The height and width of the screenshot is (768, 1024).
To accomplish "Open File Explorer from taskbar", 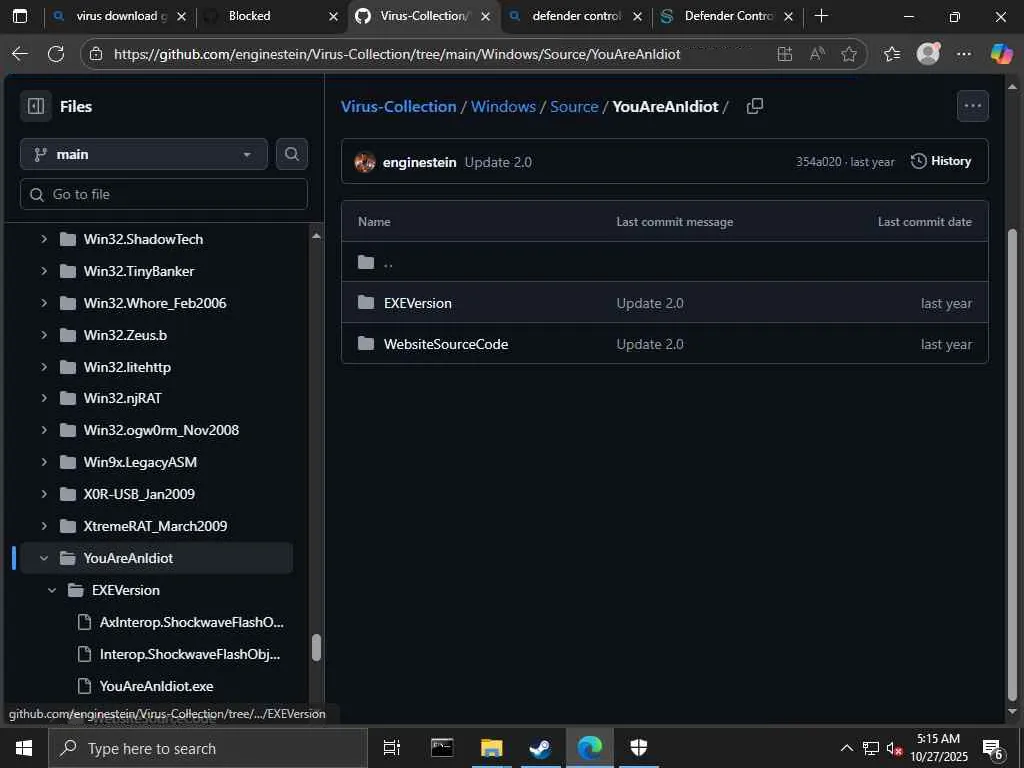I will [x=491, y=748].
